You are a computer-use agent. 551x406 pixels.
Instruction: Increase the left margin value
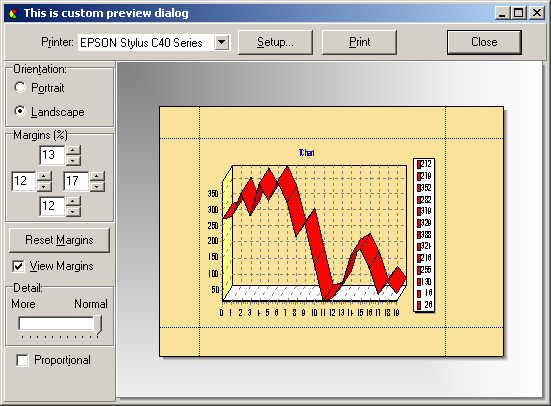[44, 176]
